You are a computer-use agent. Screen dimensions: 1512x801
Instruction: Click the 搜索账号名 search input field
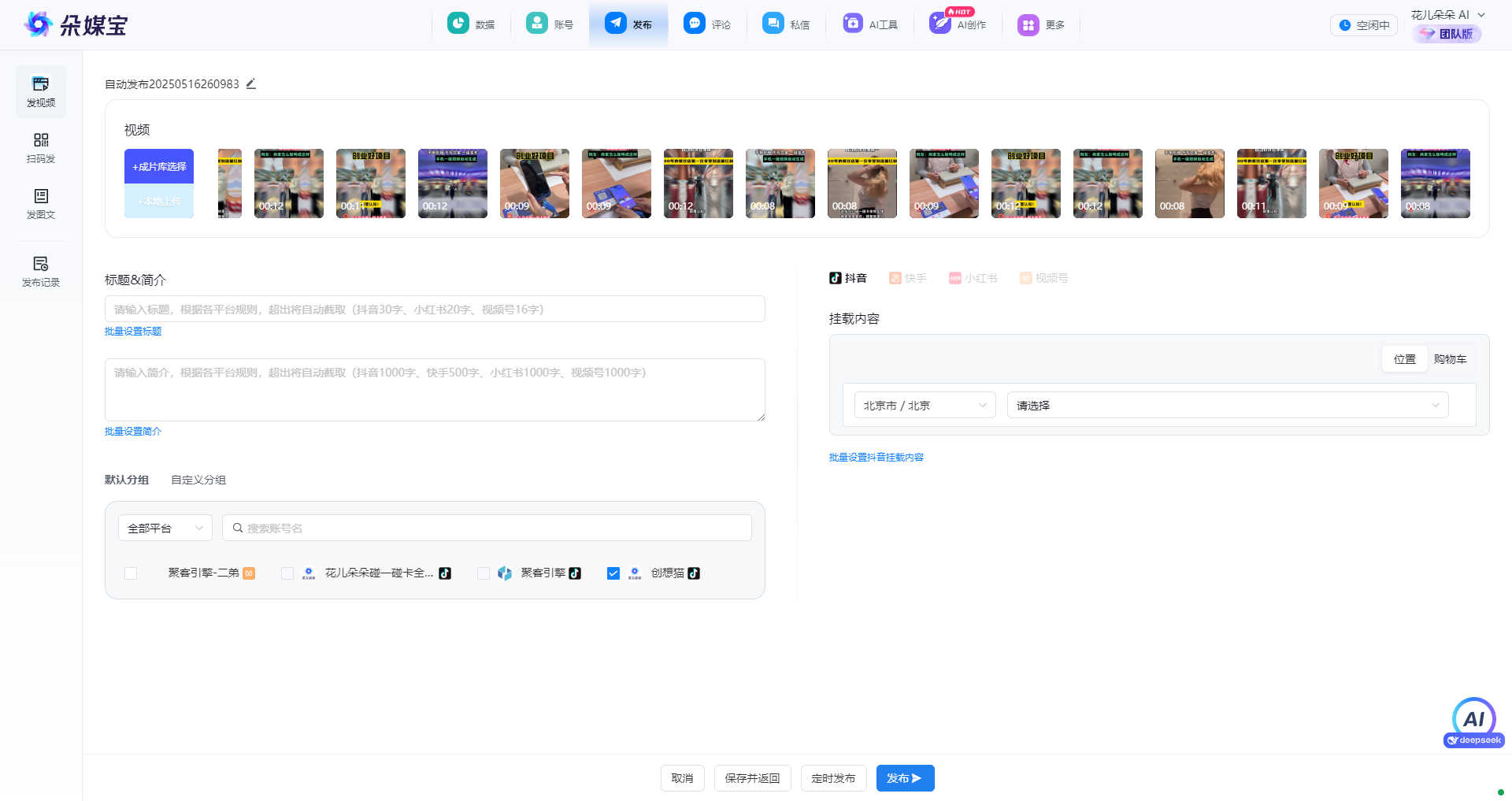click(487, 528)
